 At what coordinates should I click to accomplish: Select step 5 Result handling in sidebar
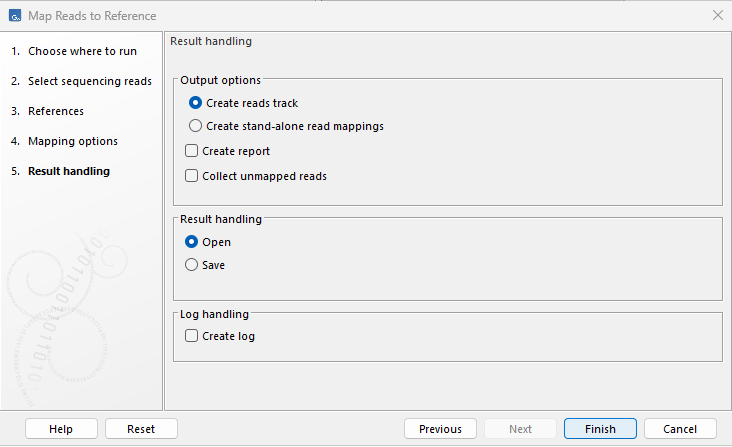[x=61, y=171]
